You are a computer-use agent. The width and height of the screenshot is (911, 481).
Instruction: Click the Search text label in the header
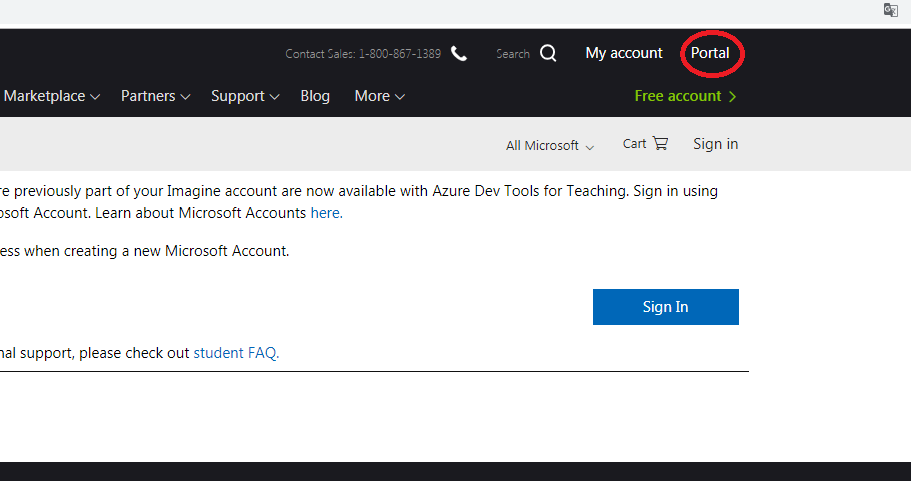click(512, 54)
